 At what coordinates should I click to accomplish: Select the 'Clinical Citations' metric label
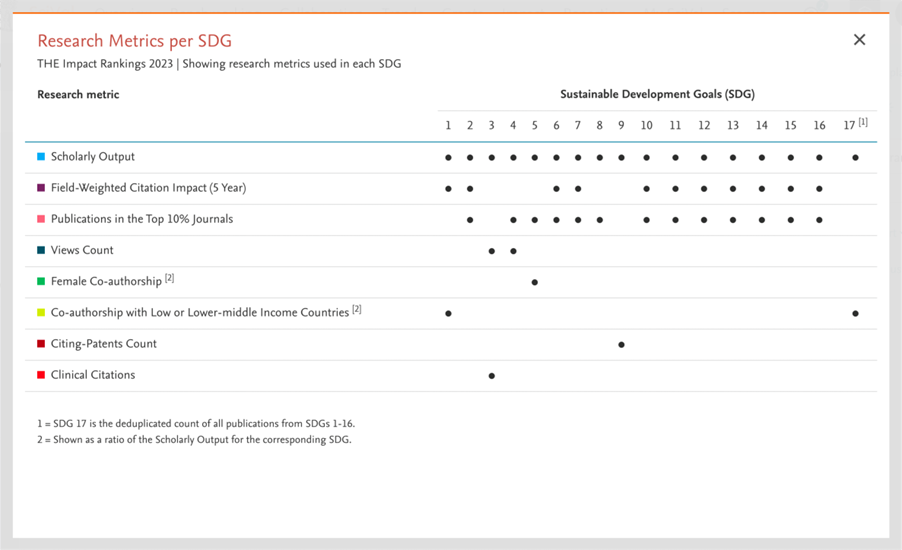click(93, 375)
